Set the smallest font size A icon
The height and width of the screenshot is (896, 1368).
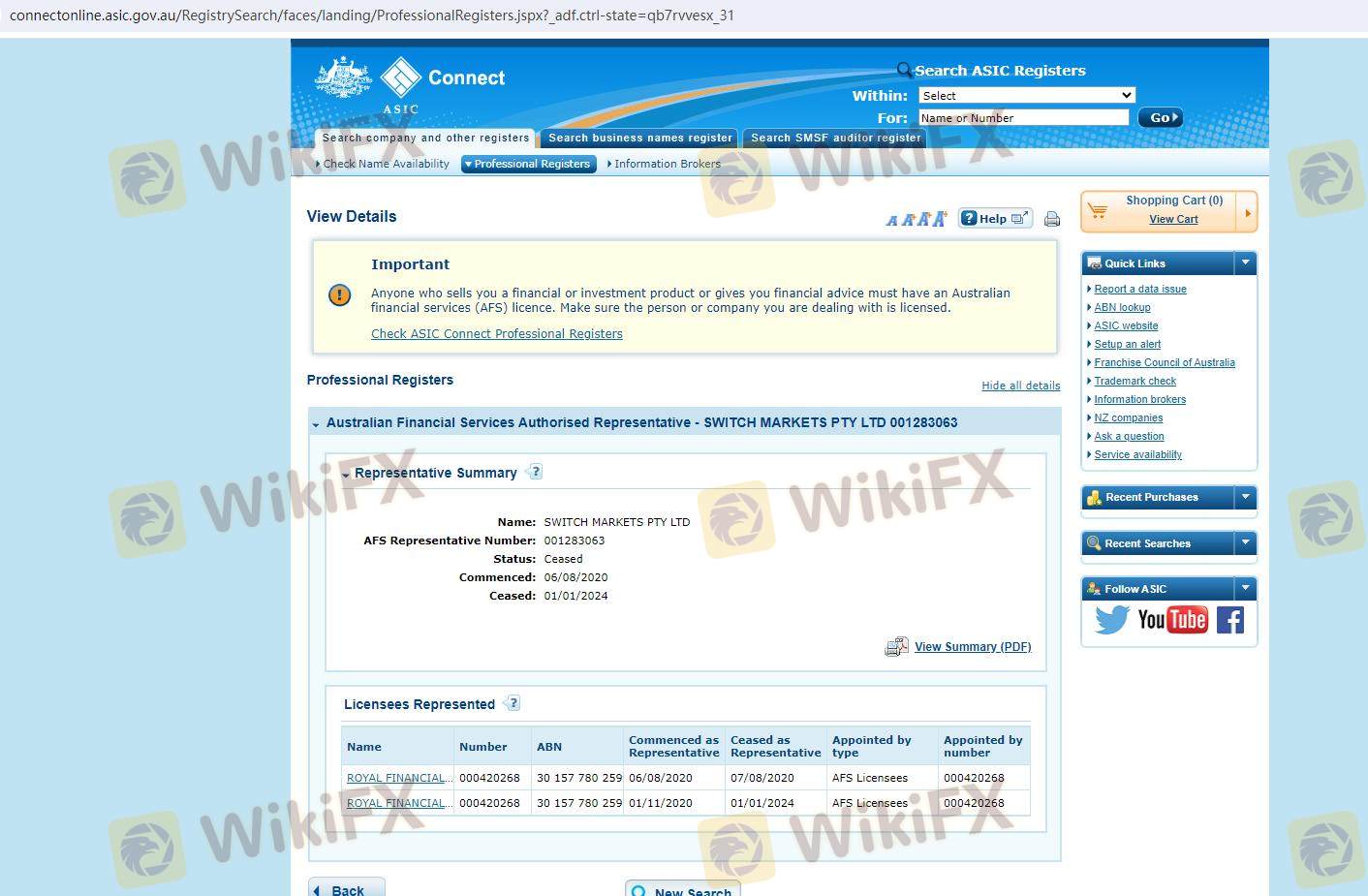click(892, 221)
